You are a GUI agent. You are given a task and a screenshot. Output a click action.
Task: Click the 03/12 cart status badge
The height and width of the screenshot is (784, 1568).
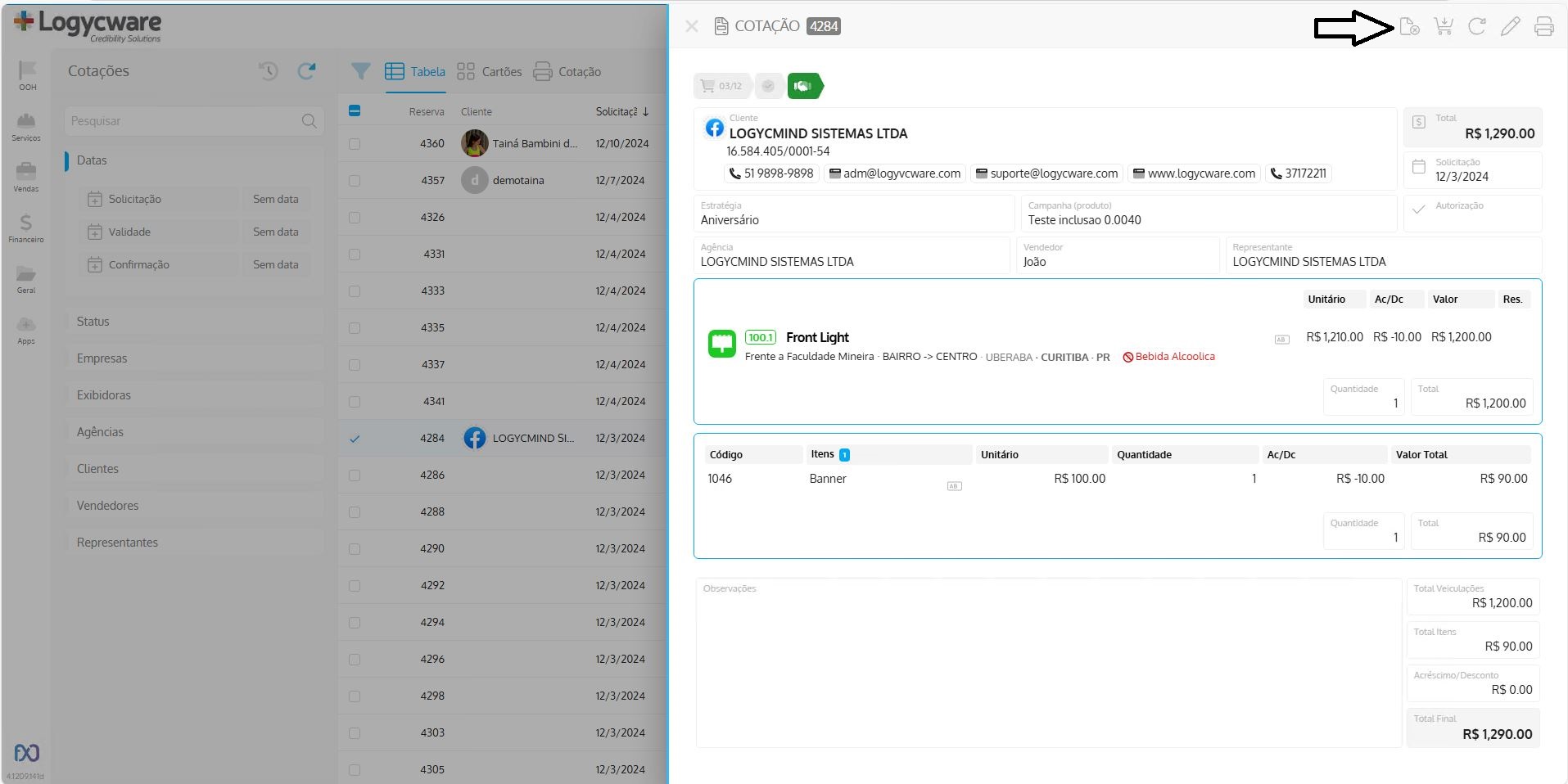722,86
